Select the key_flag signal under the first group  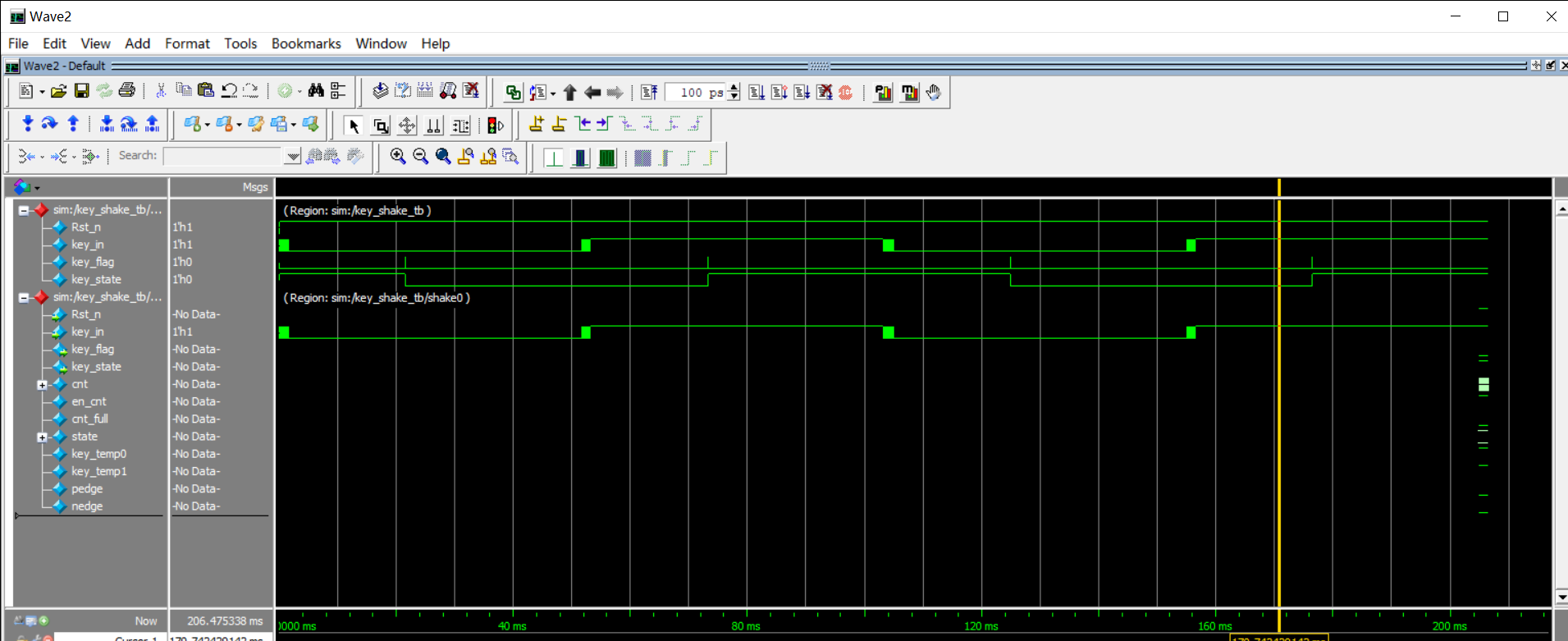pyautogui.click(x=93, y=262)
